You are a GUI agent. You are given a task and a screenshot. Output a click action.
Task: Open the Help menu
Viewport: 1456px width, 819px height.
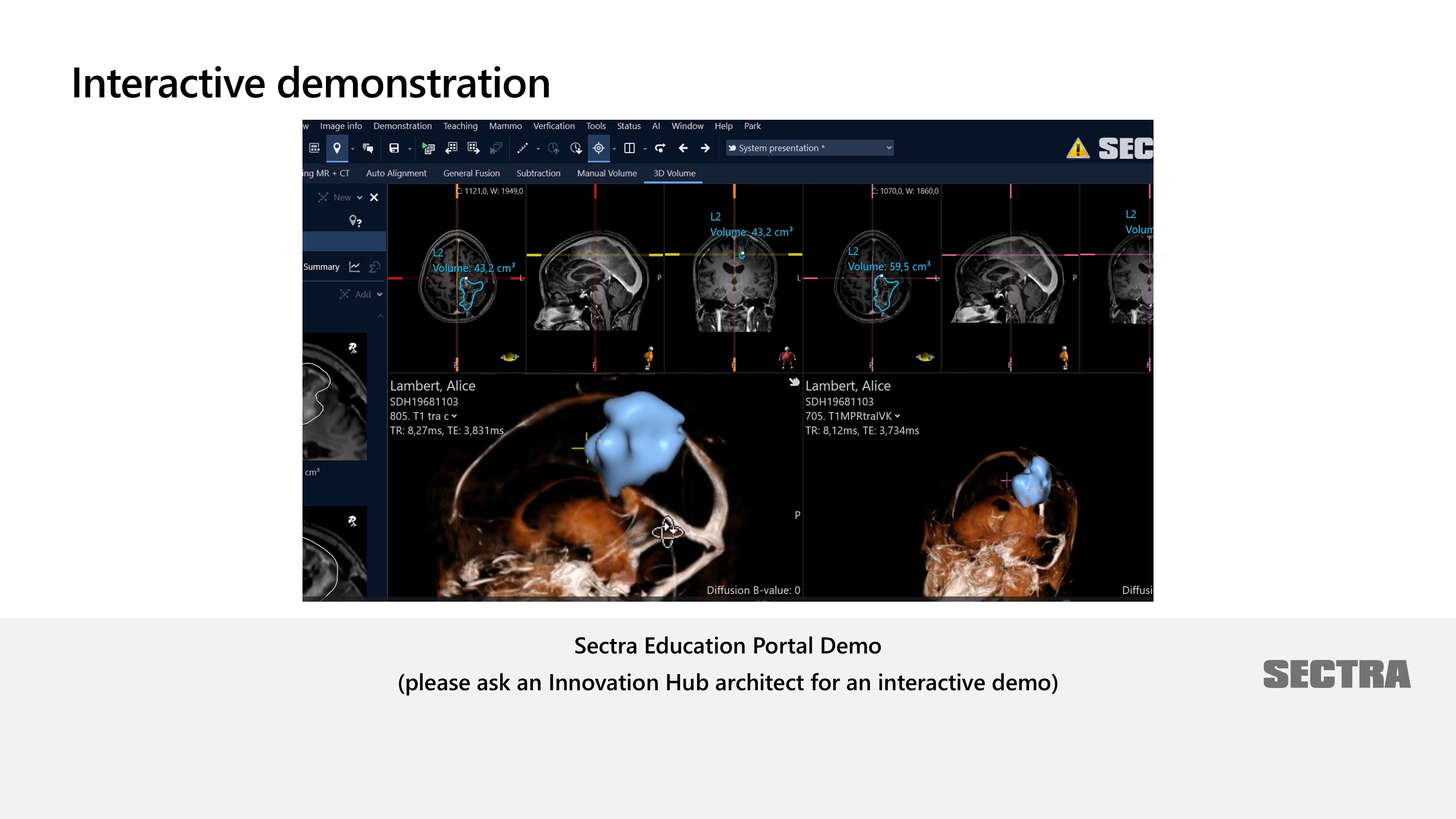click(x=724, y=126)
